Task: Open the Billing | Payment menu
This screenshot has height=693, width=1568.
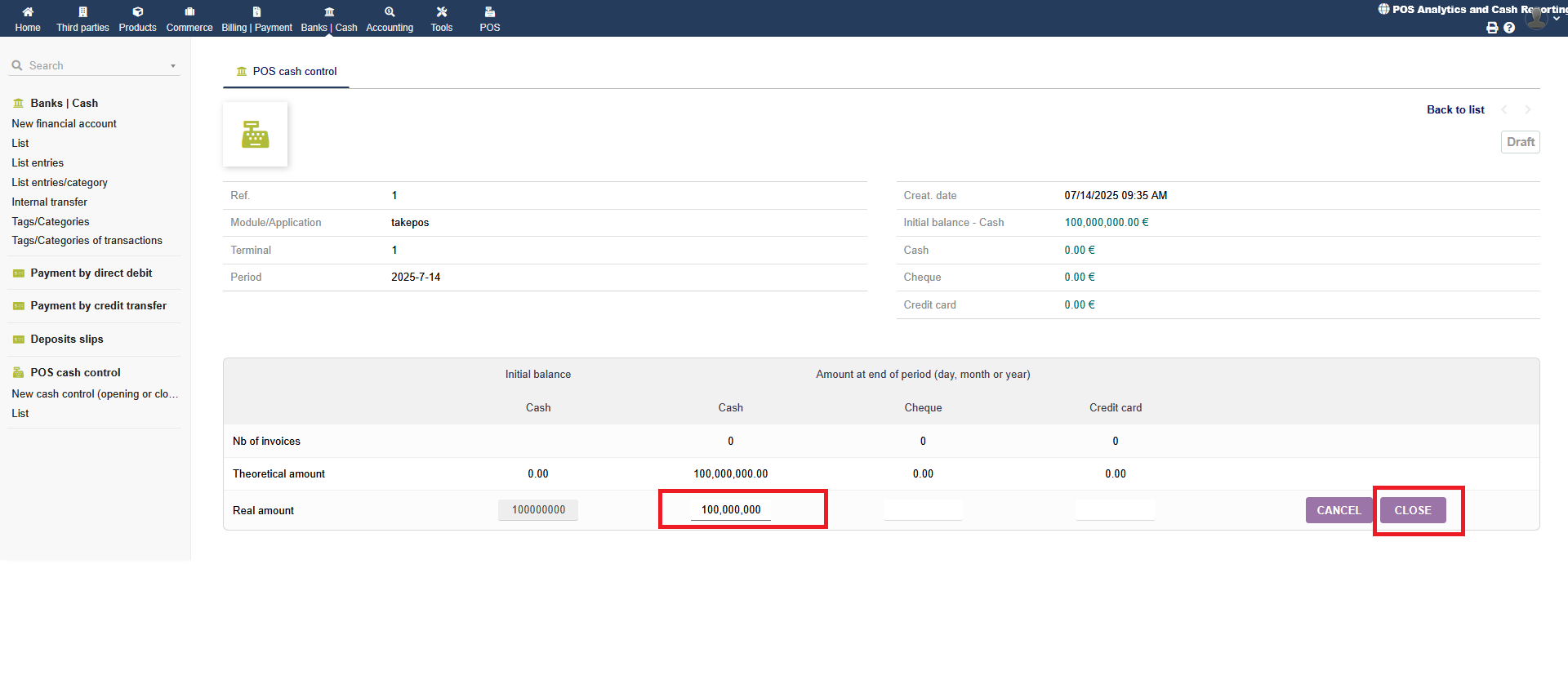Action: click(x=256, y=19)
